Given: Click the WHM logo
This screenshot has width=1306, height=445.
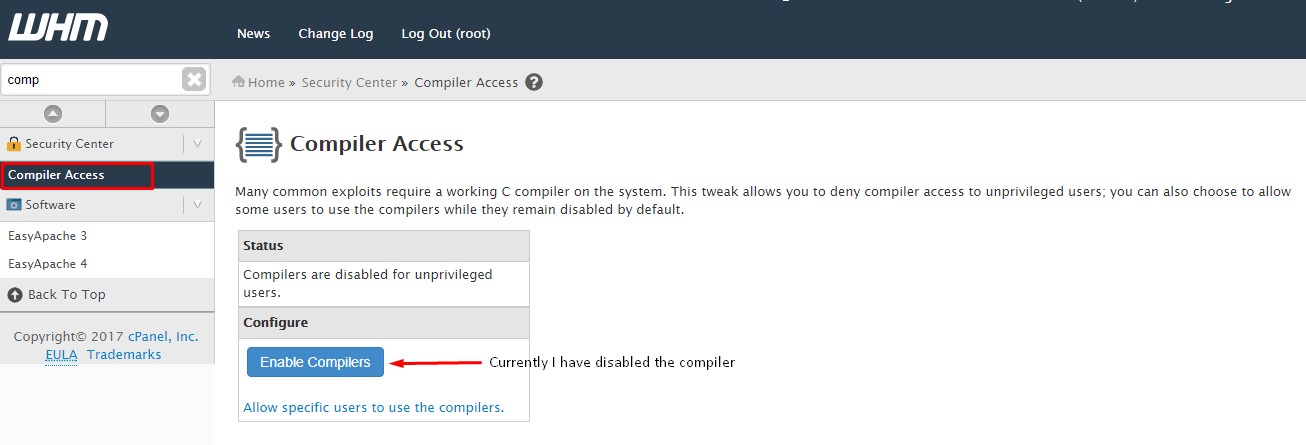Looking at the screenshot, I should [57, 28].
